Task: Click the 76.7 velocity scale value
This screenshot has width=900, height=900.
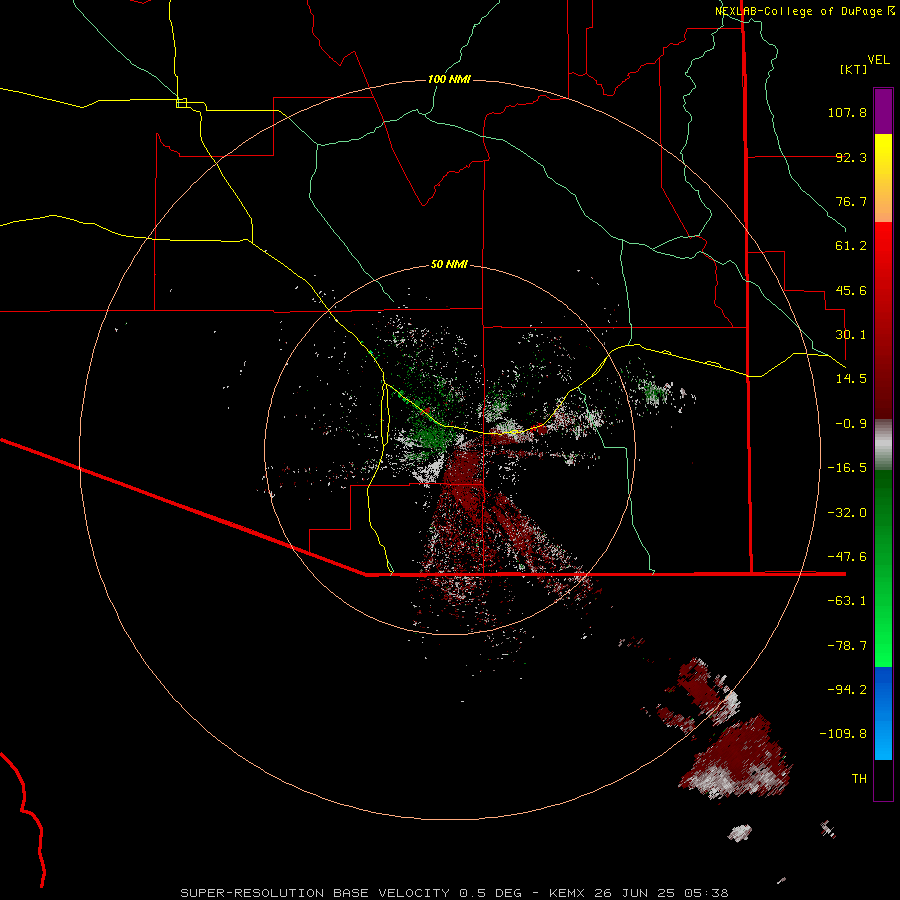Action: click(x=851, y=201)
